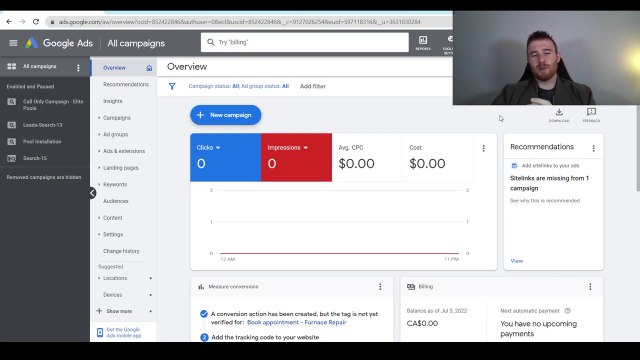
Task: Open Billing card more options
Action: point(590,287)
